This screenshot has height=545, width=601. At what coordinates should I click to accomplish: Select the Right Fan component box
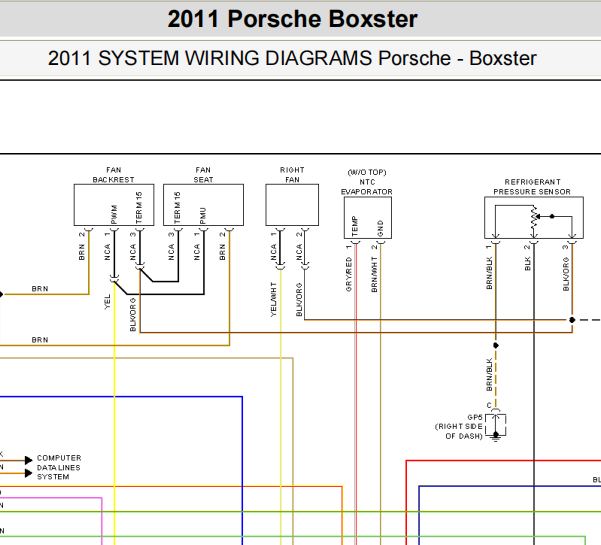[292, 205]
